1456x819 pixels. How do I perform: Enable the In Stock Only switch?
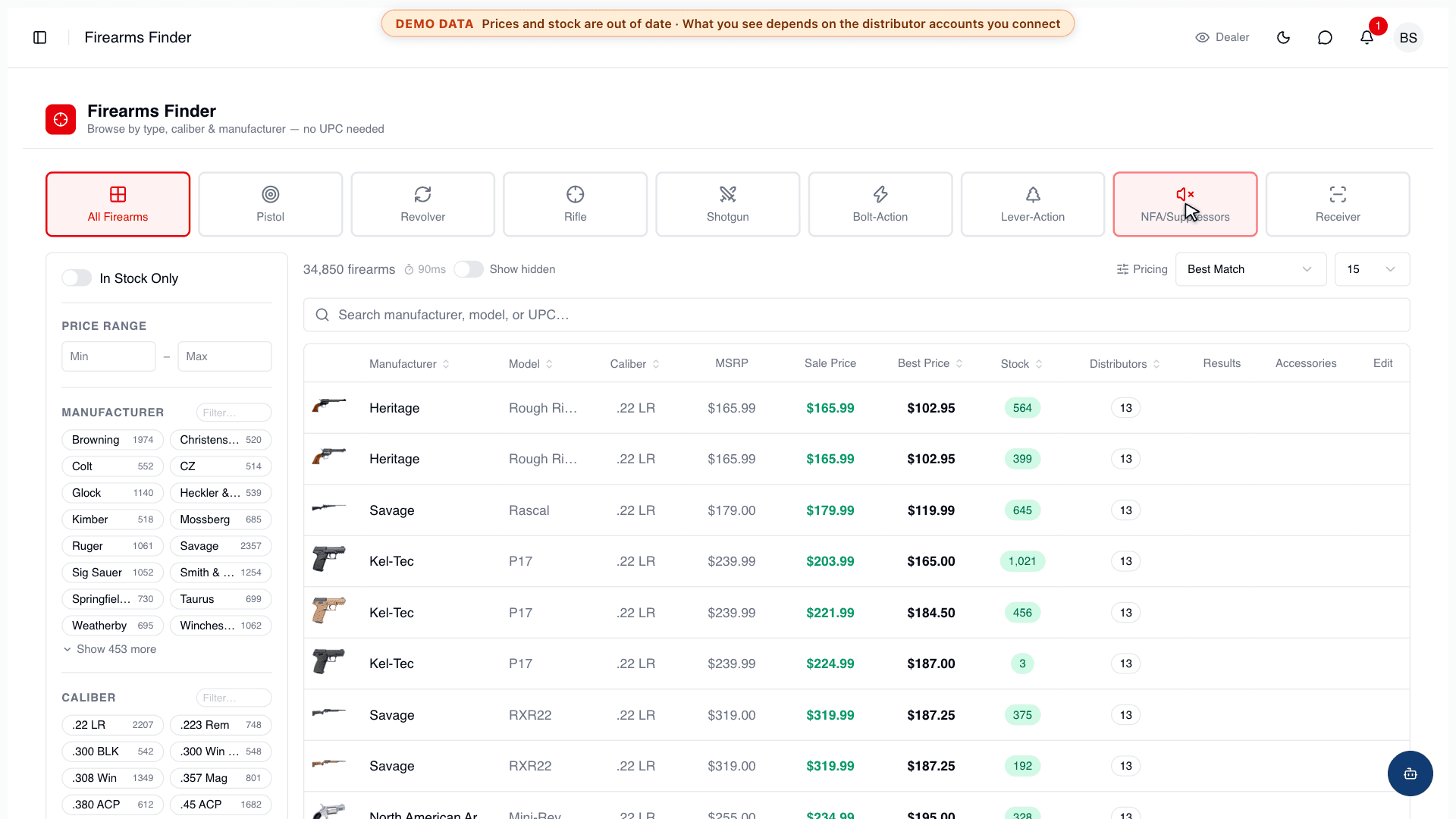pyautogui.click(x=77, y=278)
